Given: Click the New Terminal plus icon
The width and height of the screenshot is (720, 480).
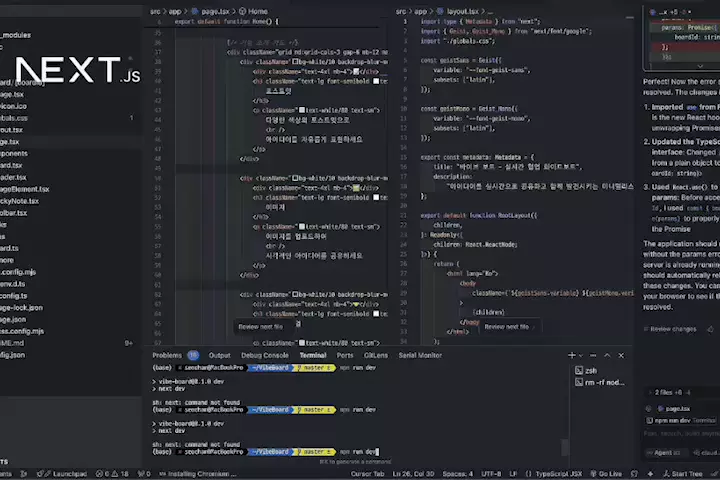Looking at the screenshot, I should (572, 355).
